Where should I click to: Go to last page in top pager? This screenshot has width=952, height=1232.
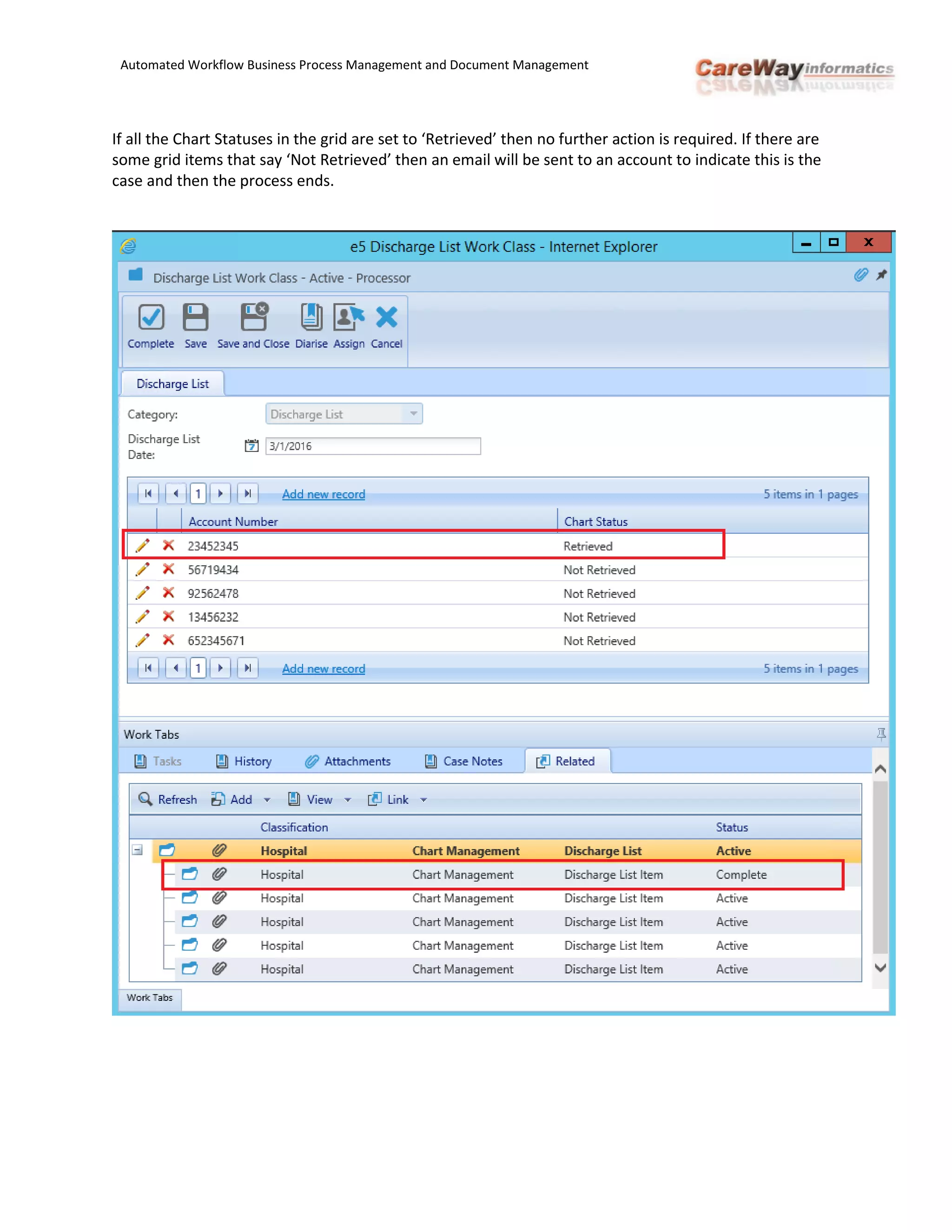(248, 494)
